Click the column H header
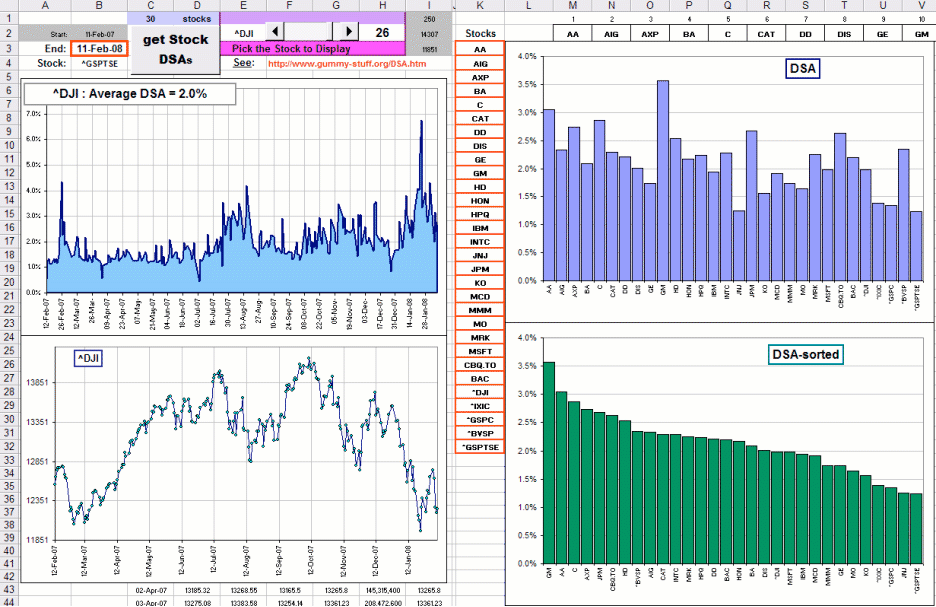Image resolution: width=936 pixels, height=607 pixels. tap(382, 6)
